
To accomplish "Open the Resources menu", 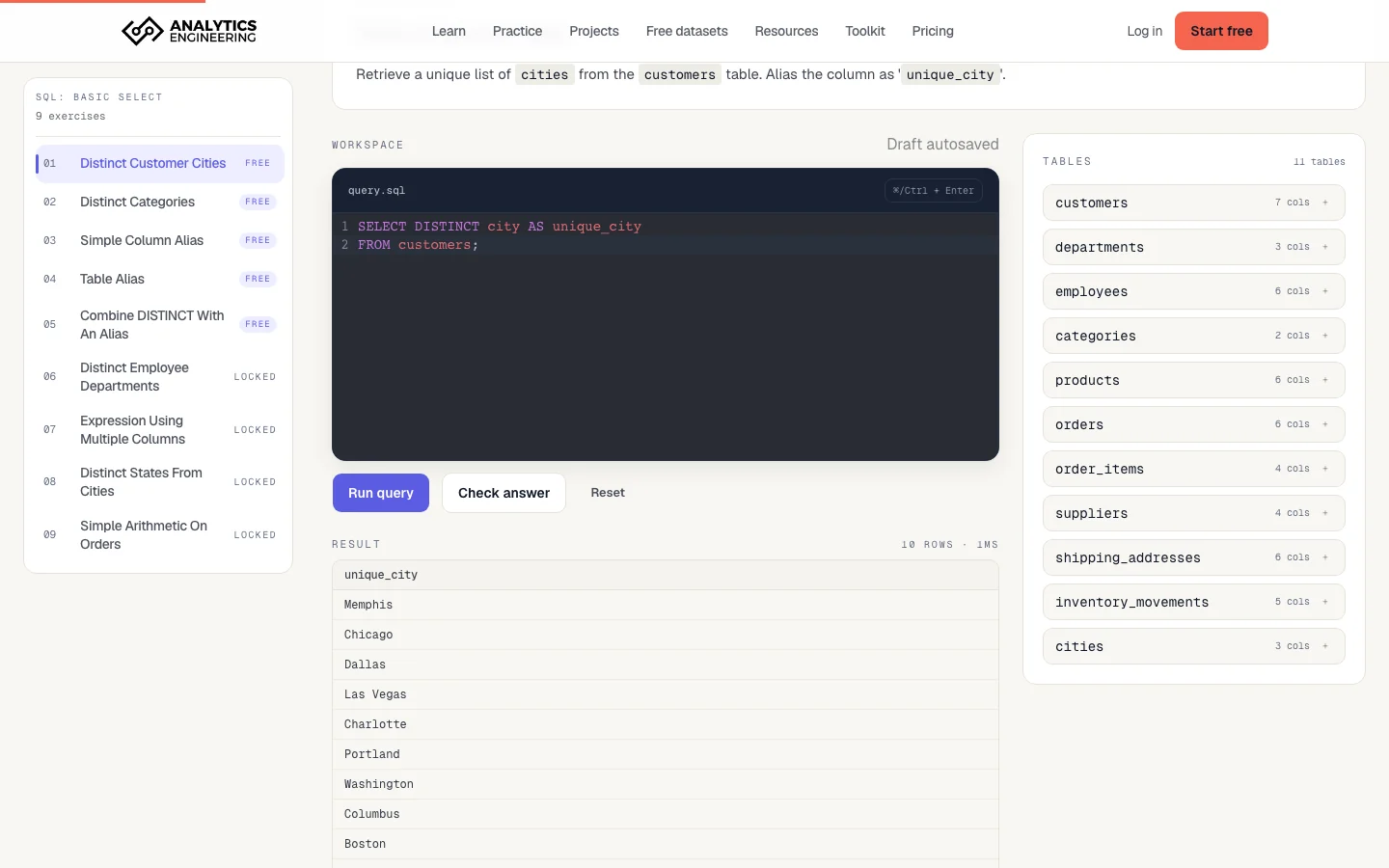I will click(786, 31).
